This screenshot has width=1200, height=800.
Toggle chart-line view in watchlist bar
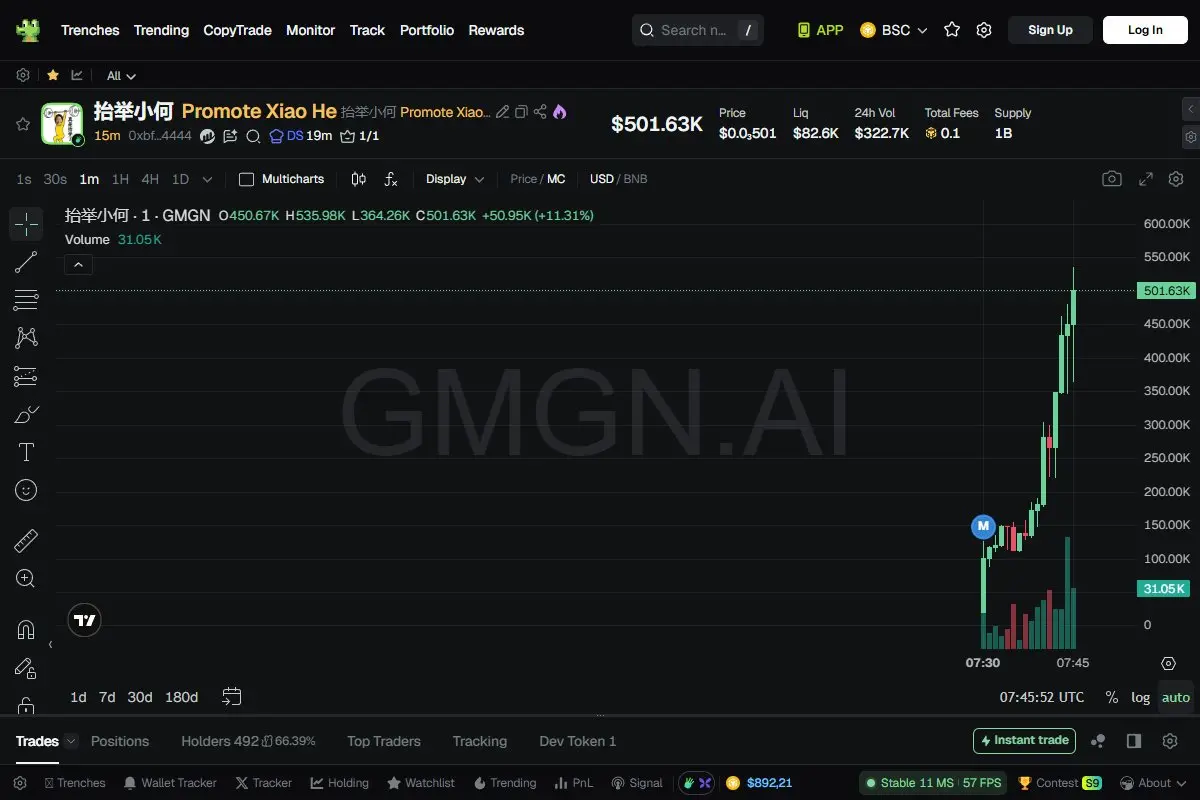(x=77, y=75)
